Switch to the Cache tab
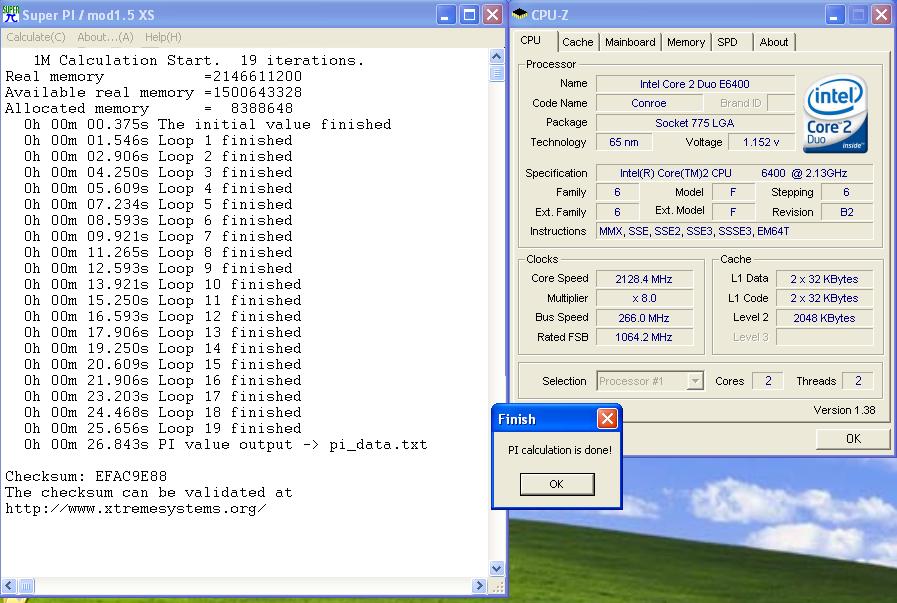897x603 pixels. (578, 42)
